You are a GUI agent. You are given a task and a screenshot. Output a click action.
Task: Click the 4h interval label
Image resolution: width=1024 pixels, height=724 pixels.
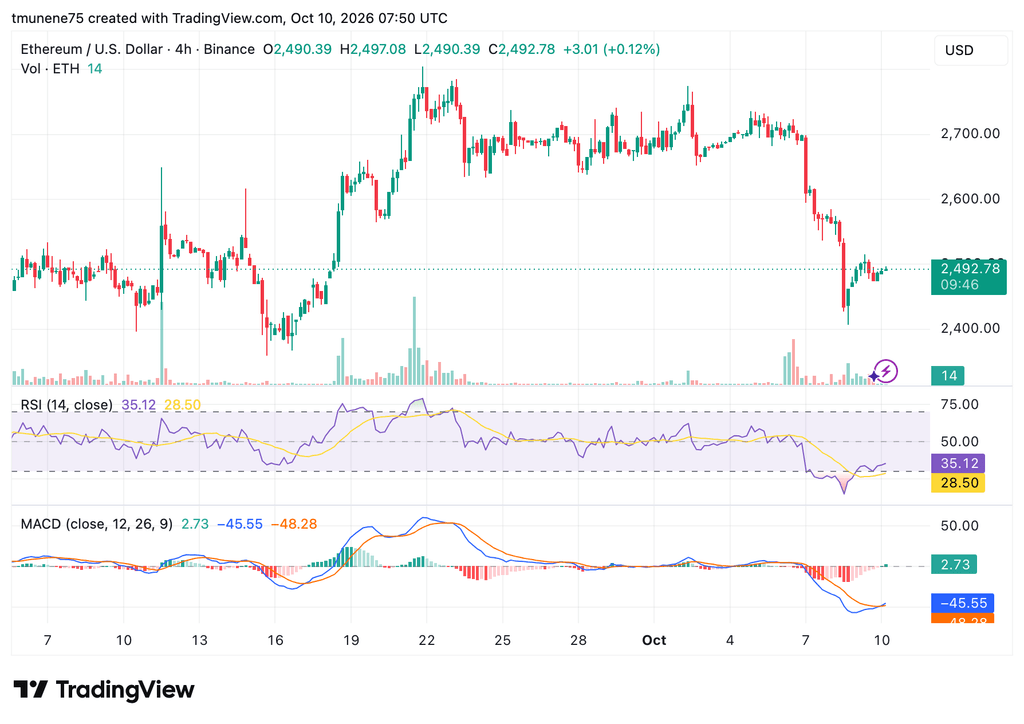click(x=184, y=50)
